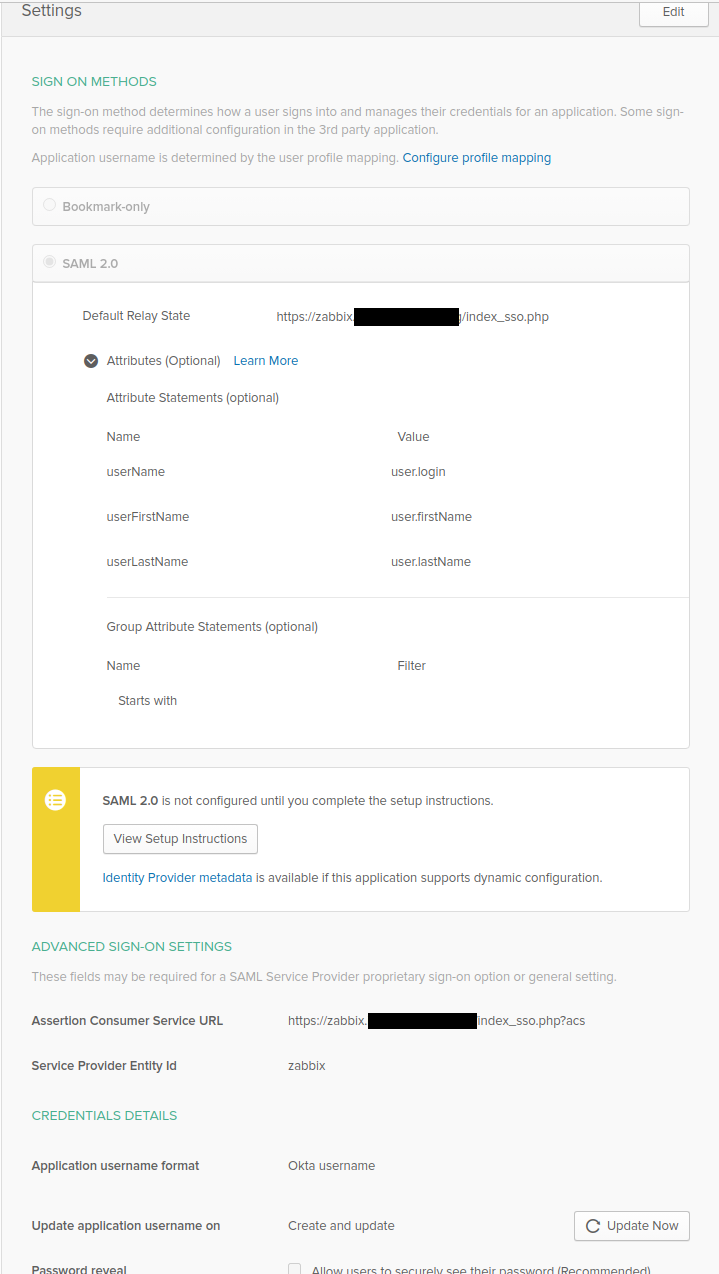Click the userFirstName attribute name
This screenshot has width=719, height=1274.
pos(147,517)
